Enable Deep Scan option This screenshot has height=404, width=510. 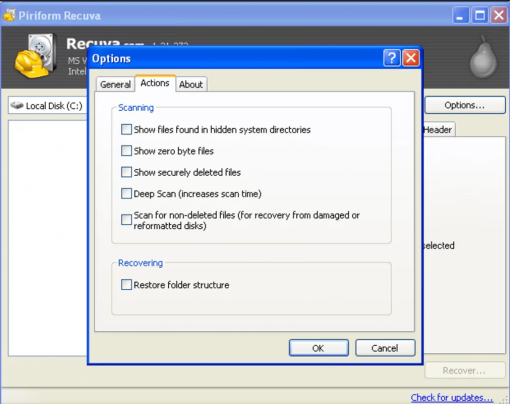click(x=126, y=193)
